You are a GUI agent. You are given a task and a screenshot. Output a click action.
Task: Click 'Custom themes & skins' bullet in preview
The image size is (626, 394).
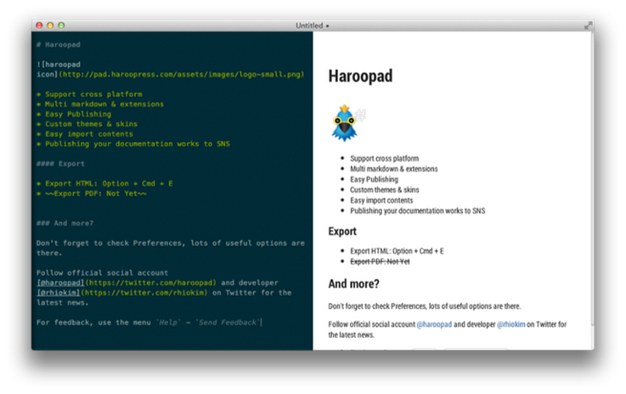coord(384,190)
